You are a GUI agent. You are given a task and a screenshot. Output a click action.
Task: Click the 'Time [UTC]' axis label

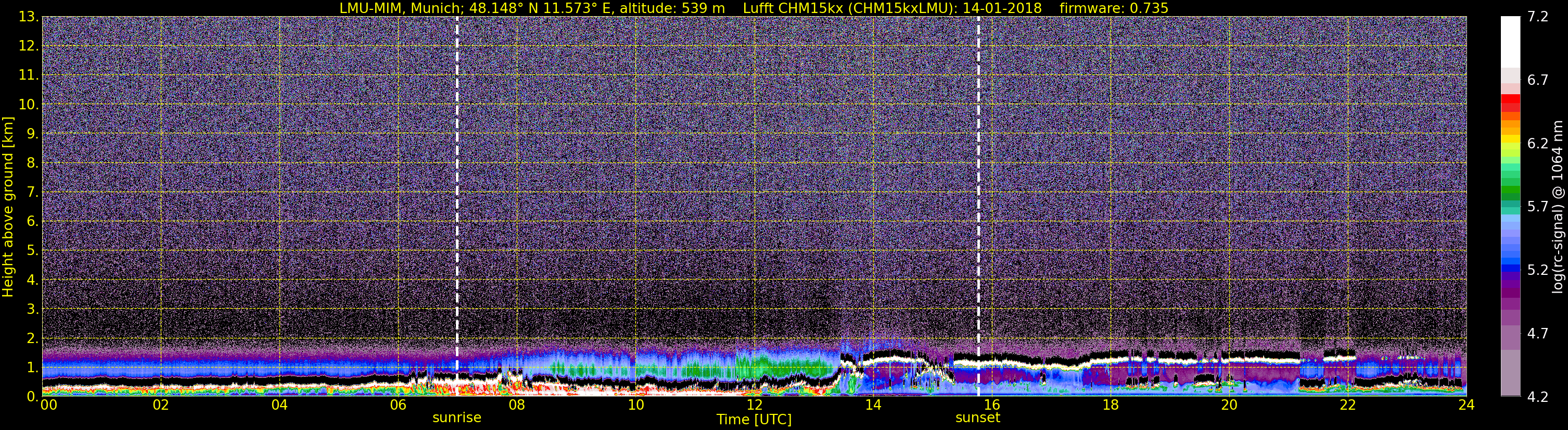coord(754,419)
